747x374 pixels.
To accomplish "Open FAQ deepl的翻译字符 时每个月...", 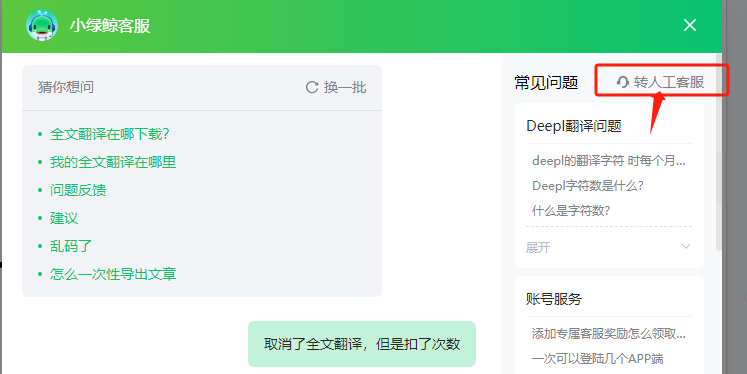I will coord(608,161).
